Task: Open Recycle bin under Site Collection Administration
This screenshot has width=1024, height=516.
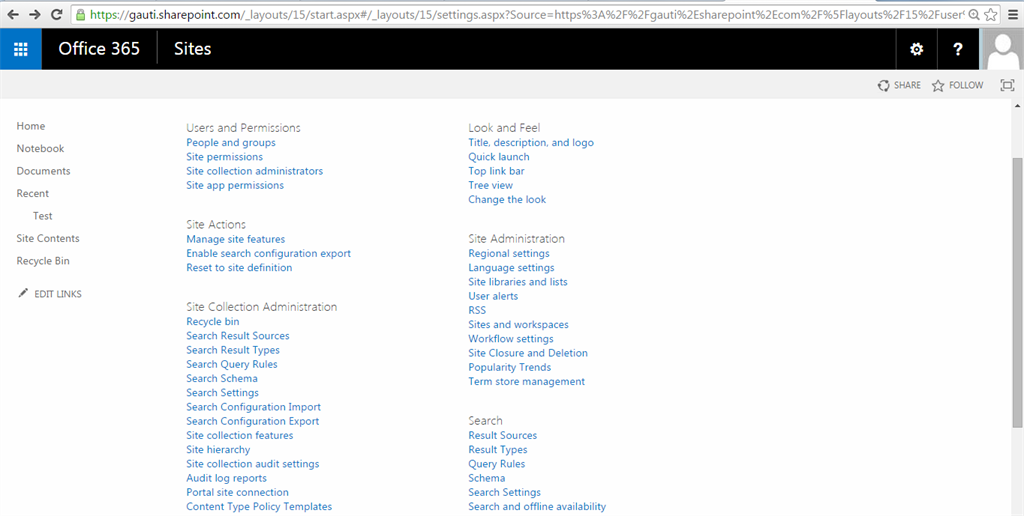Action: tap(213, 321)
